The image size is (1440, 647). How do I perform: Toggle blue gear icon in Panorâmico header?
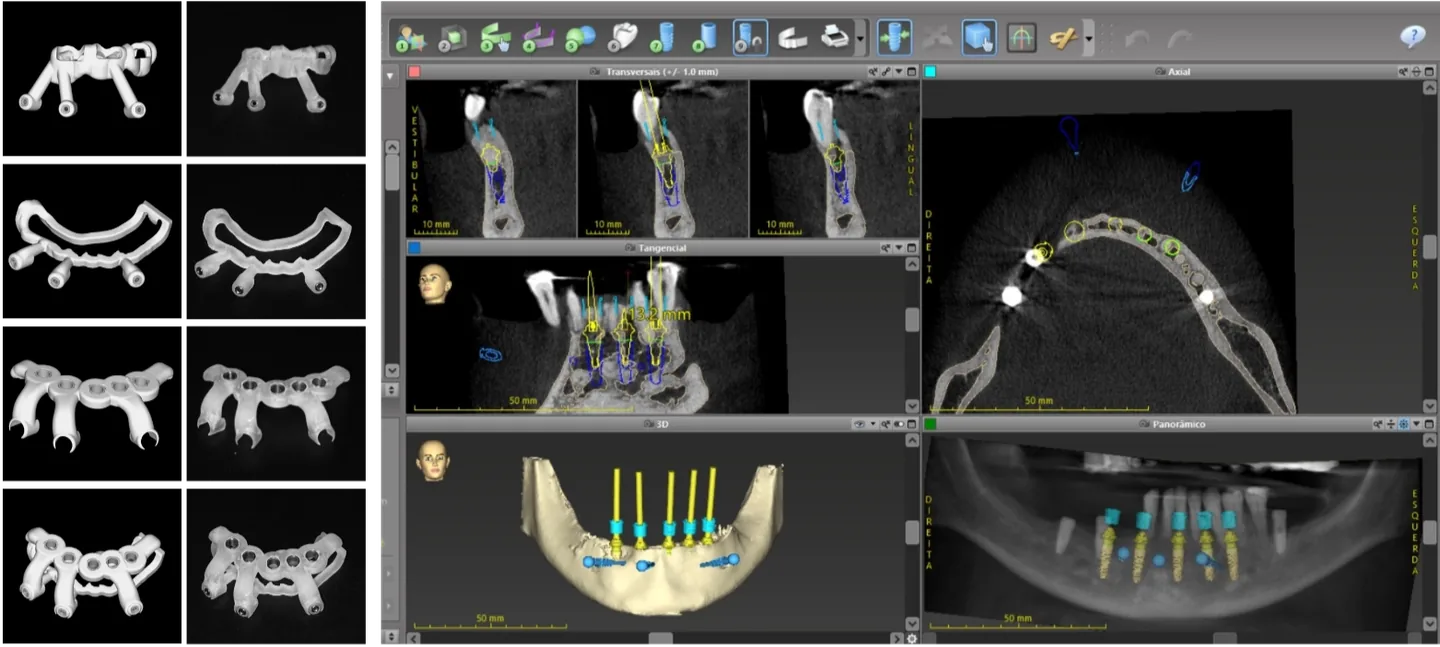click(x=1404, y=424)
